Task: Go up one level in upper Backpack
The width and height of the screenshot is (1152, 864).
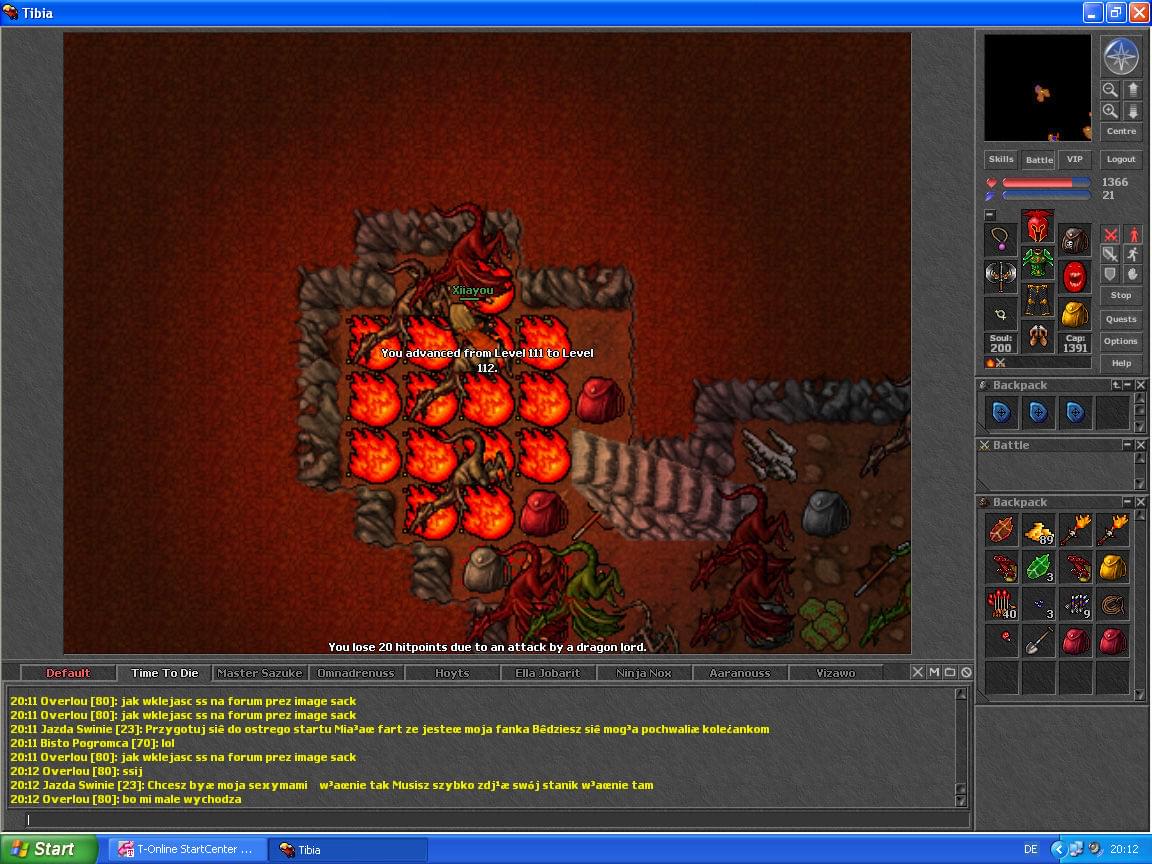Action: [x=1116, y=385]
